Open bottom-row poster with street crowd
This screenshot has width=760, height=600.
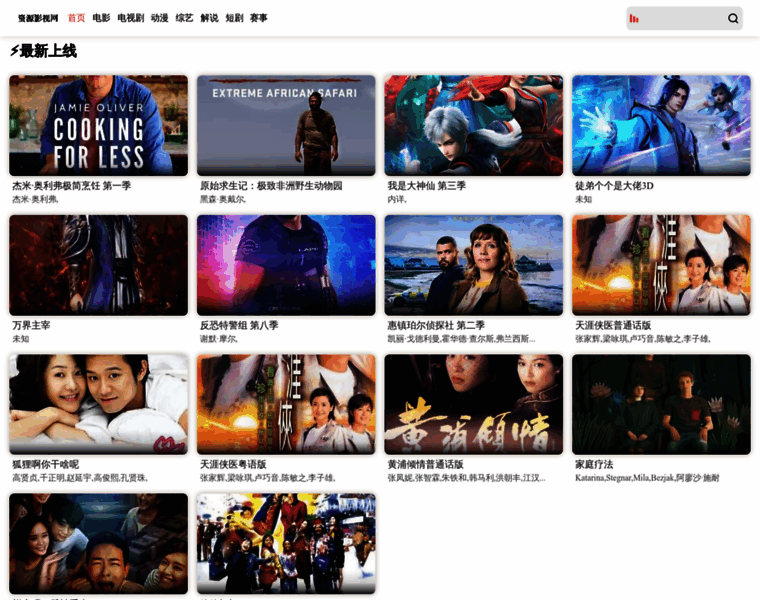point(286,543)
